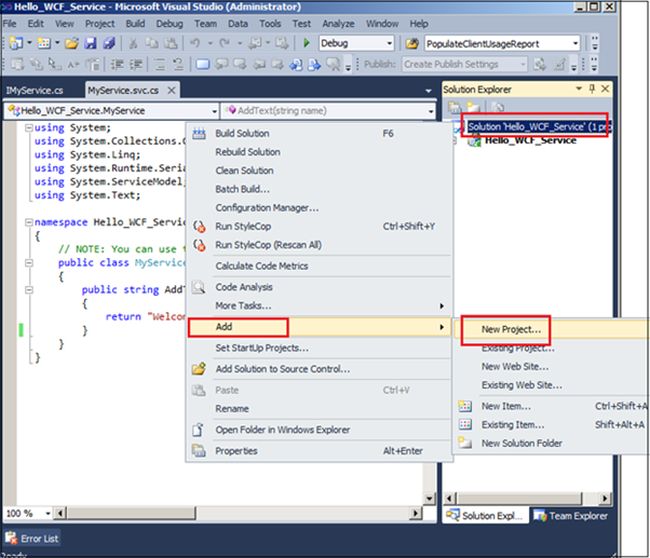Open the active files tab list dropdown
Screen dimensions: 650x558
[x=428, y=90]
